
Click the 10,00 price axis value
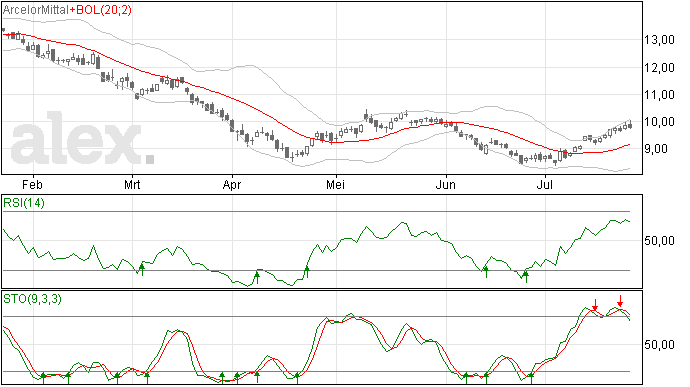[659, 122]
